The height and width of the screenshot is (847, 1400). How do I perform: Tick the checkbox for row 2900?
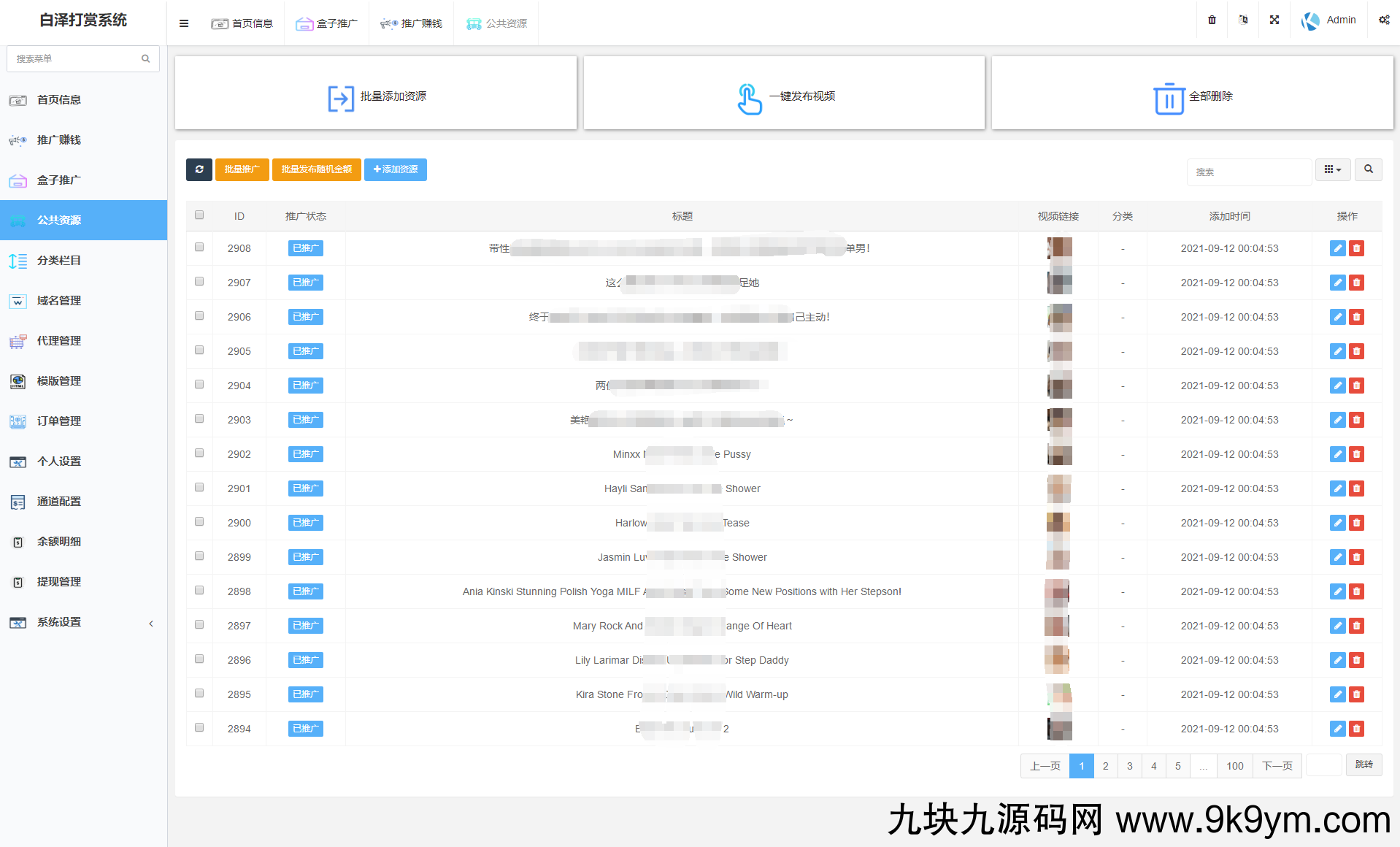click(199, 522)
